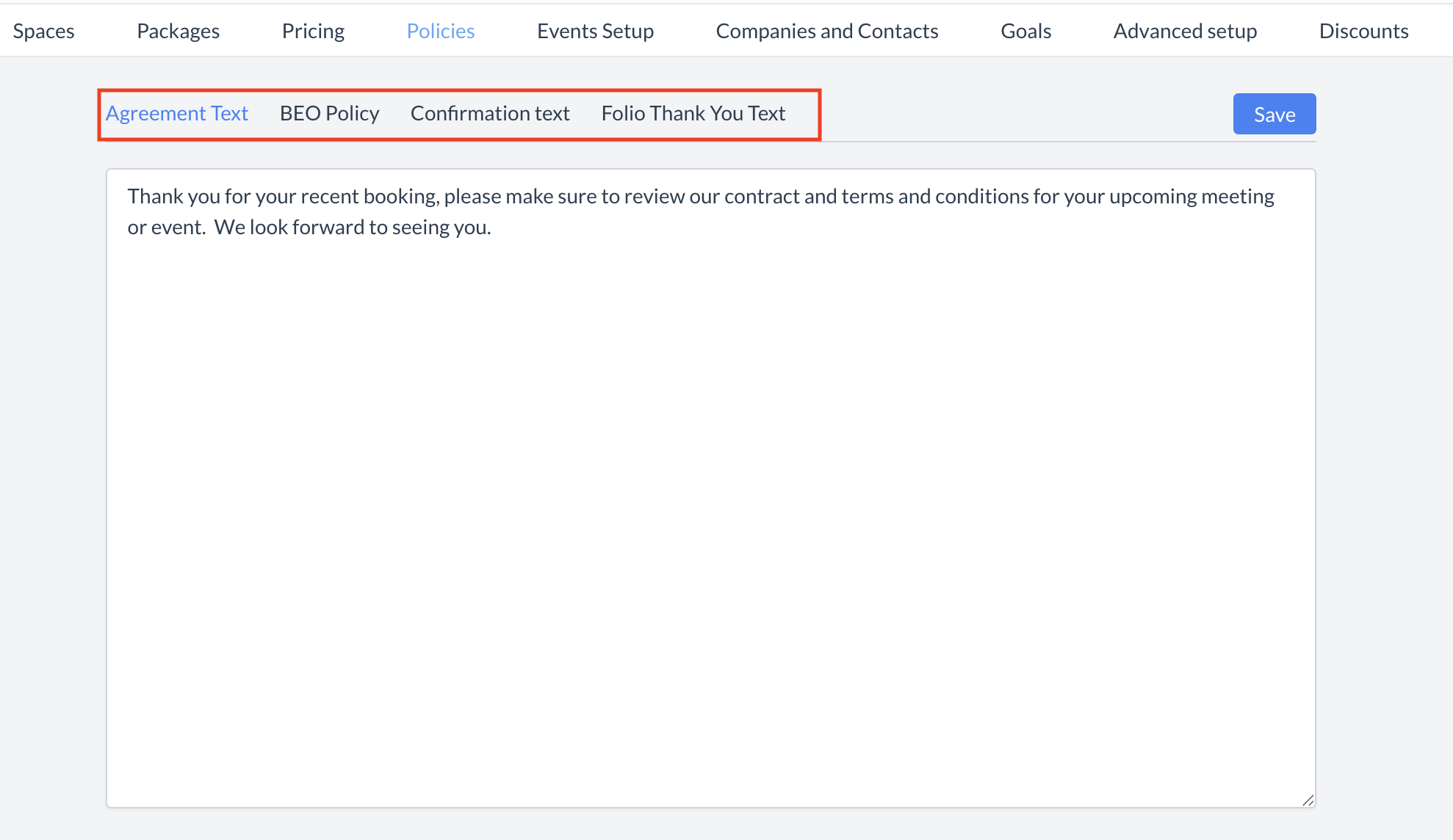This screenshot has width=1453, height=840.
Task: Open the Events Setup tab
Action: (x=595, y=31)
